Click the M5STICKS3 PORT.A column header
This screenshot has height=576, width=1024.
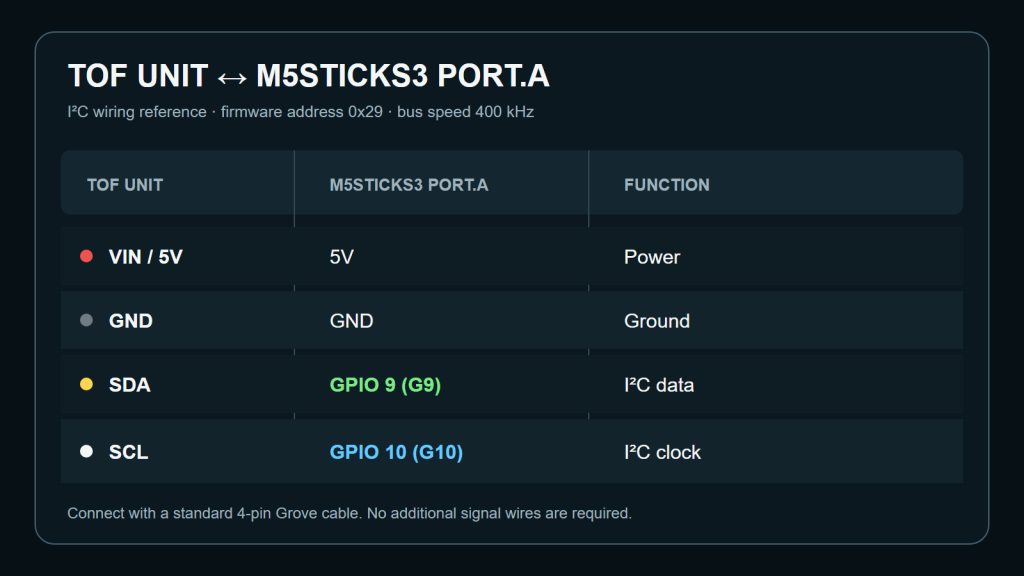point(409,185)
